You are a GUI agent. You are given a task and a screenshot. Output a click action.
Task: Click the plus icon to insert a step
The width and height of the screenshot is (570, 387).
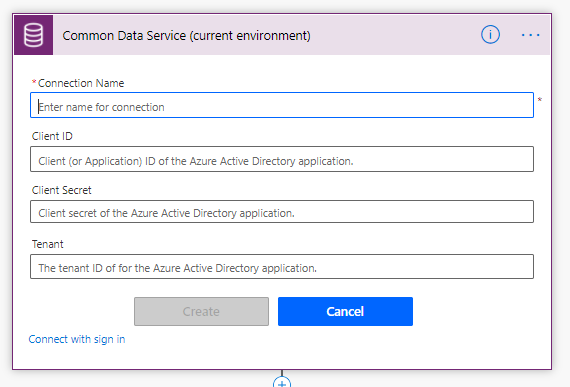pyautogui.click(x=282, y=383)
